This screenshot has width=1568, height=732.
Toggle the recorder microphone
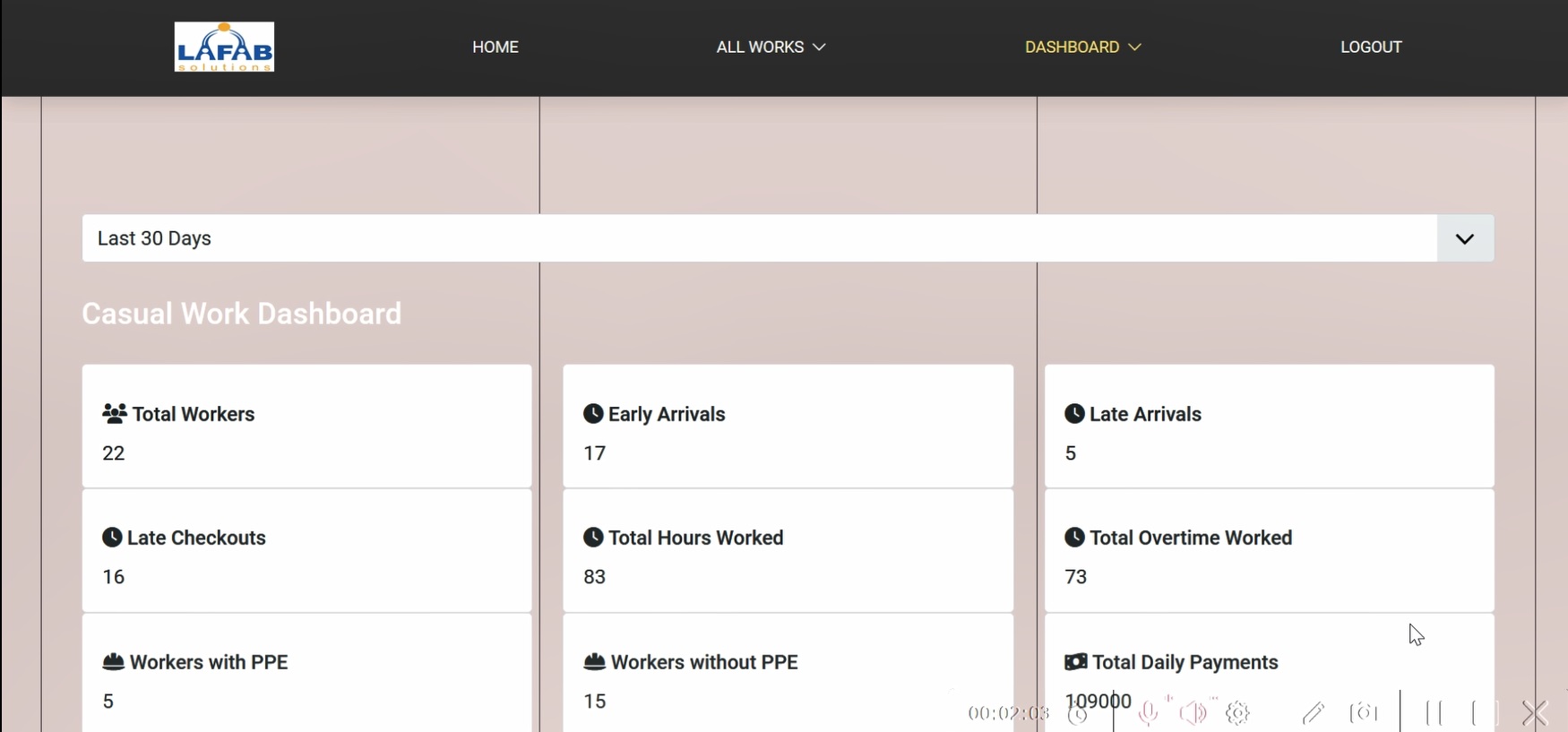(1148, 713)
